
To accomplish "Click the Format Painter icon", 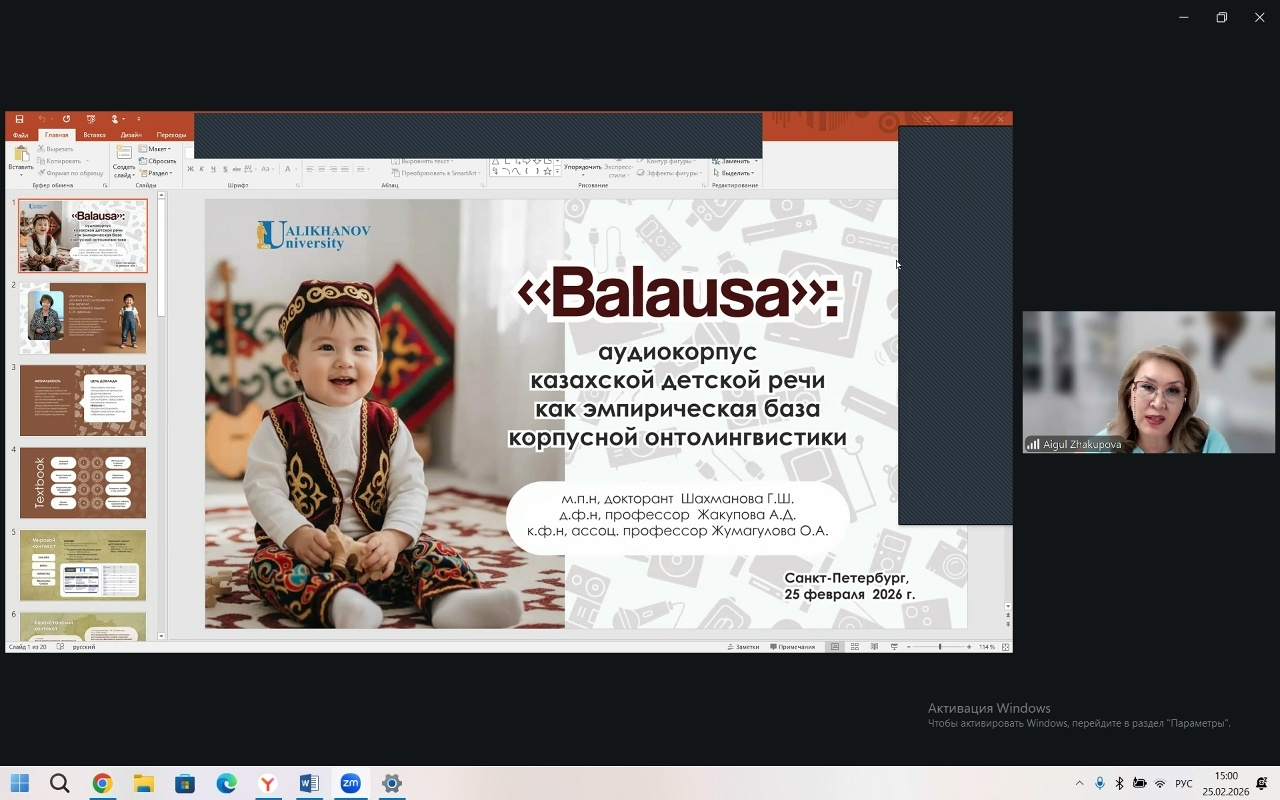I will click(41, 173).
